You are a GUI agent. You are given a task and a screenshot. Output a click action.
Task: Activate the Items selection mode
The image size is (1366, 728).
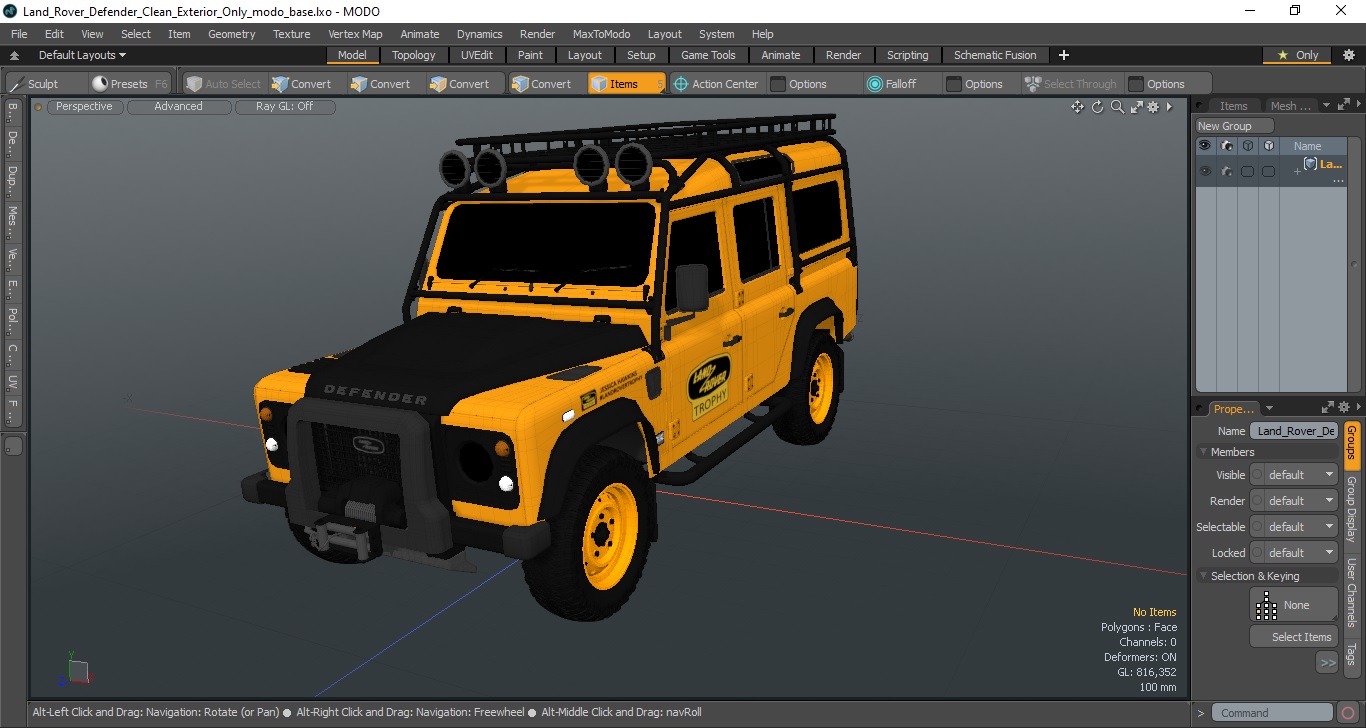[626, 84]
